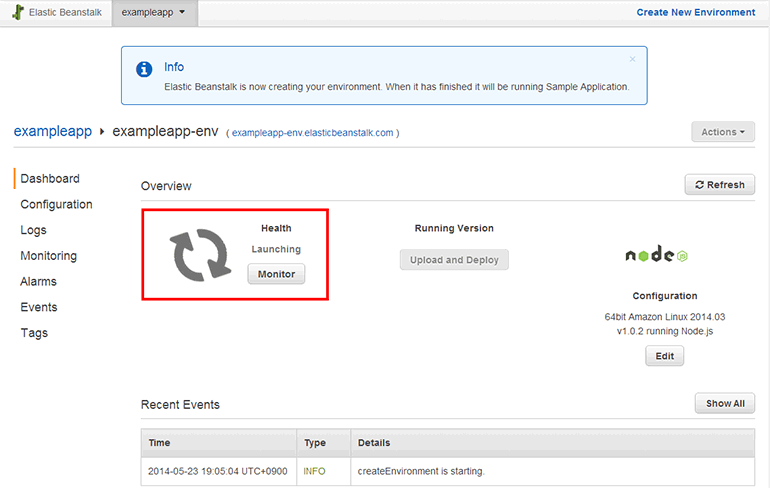Navigate to Logs in the sidebar
Screen dimensions: 770x488
click(33, 230)
